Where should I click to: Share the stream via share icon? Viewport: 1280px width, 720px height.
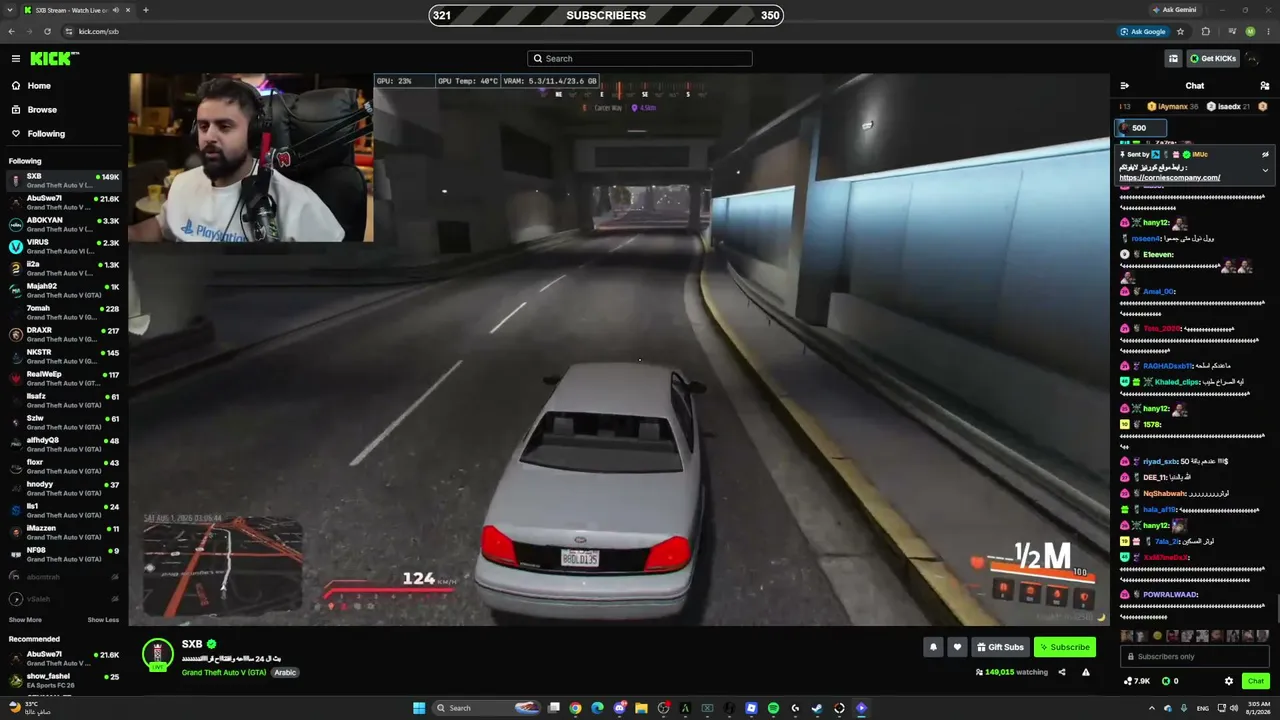[1062, 673]
